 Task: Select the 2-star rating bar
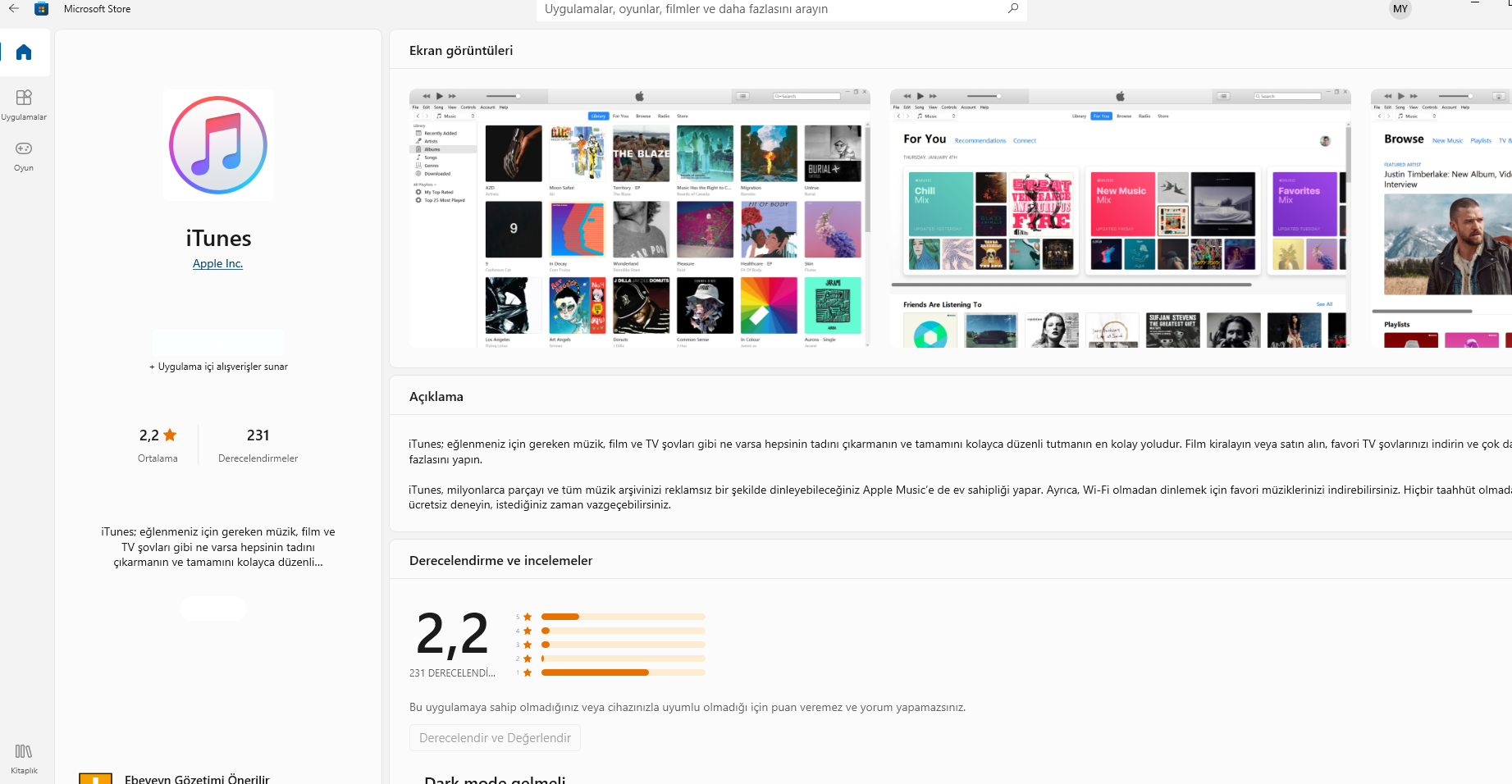point(623,659)
